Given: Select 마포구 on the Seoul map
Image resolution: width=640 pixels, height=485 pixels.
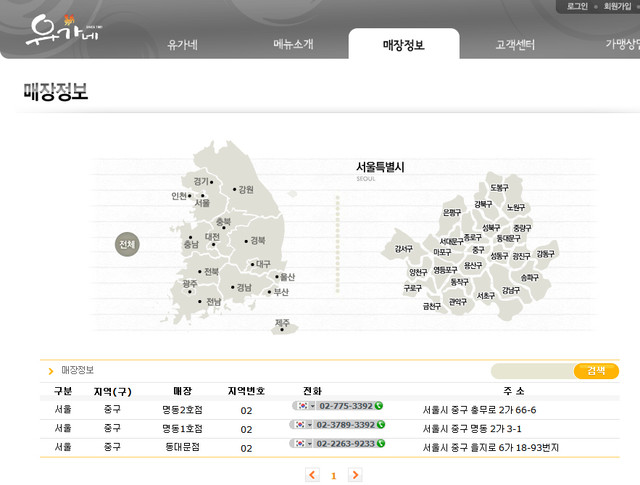Looking at the screenshot, I should [442, 252].
